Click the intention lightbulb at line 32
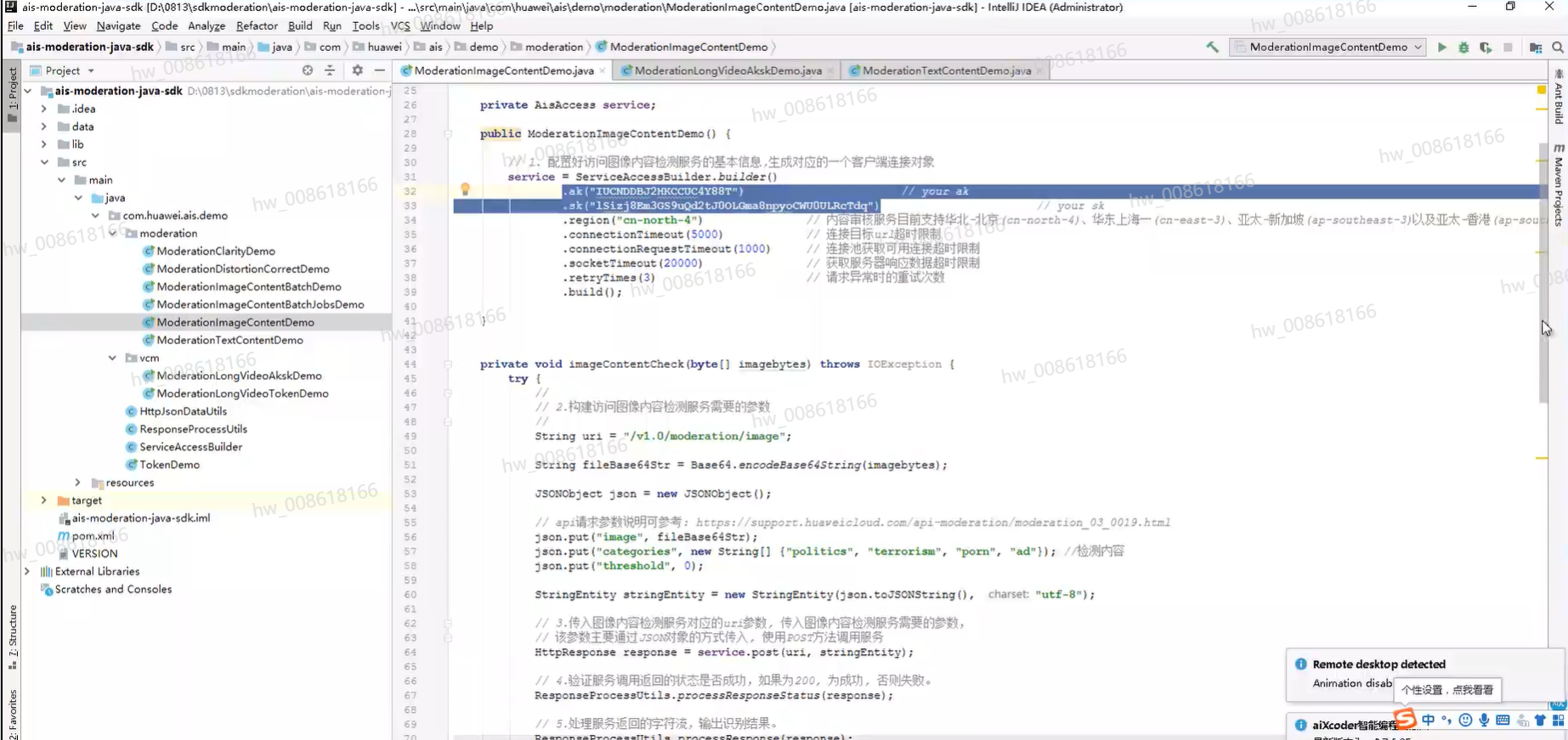Image resolution: width=1568 pixels, height=740 pixels. pyautogui.click(x=465, y=189)
